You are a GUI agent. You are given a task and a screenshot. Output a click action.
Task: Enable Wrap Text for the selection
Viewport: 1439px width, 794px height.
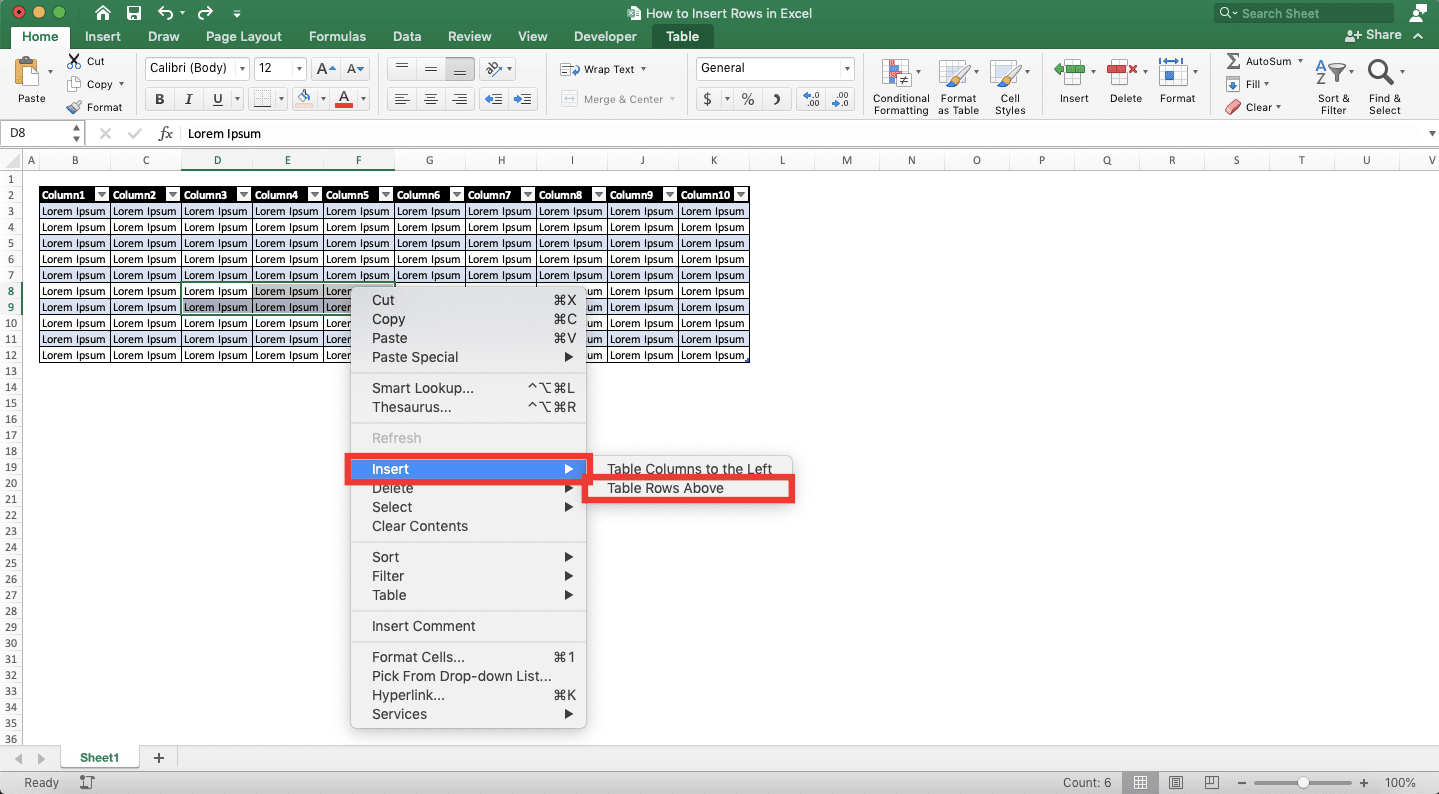(604, 68)
